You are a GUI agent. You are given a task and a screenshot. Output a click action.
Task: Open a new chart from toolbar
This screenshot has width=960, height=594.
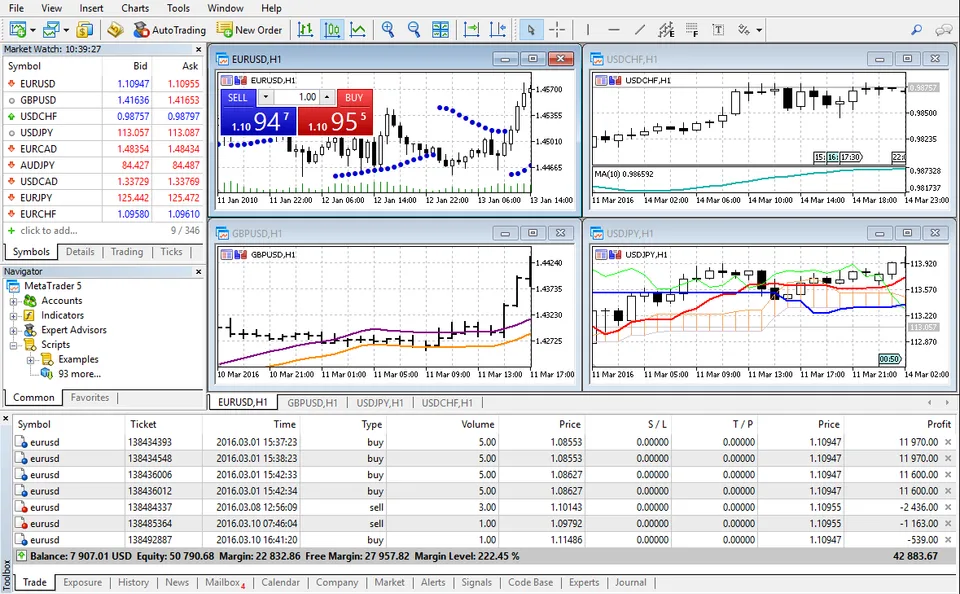[x=18, y=29]
